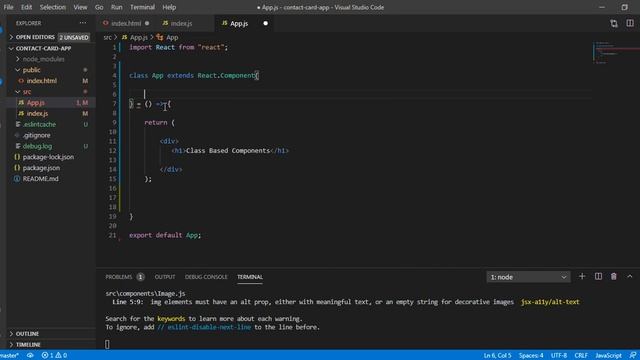Screen dimensions: 640x360
Task: Split the editor to the right
Action: (x=630, y=23)
